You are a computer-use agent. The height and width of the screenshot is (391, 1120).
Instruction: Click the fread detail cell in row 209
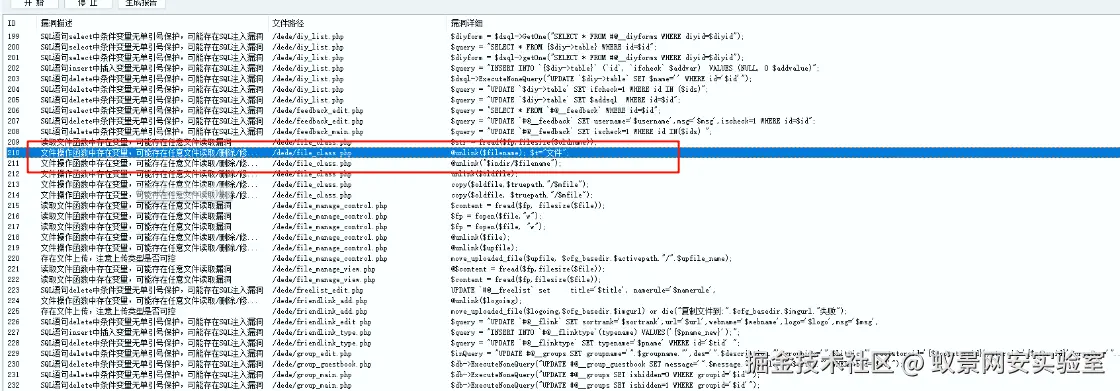tap(523, 142)
